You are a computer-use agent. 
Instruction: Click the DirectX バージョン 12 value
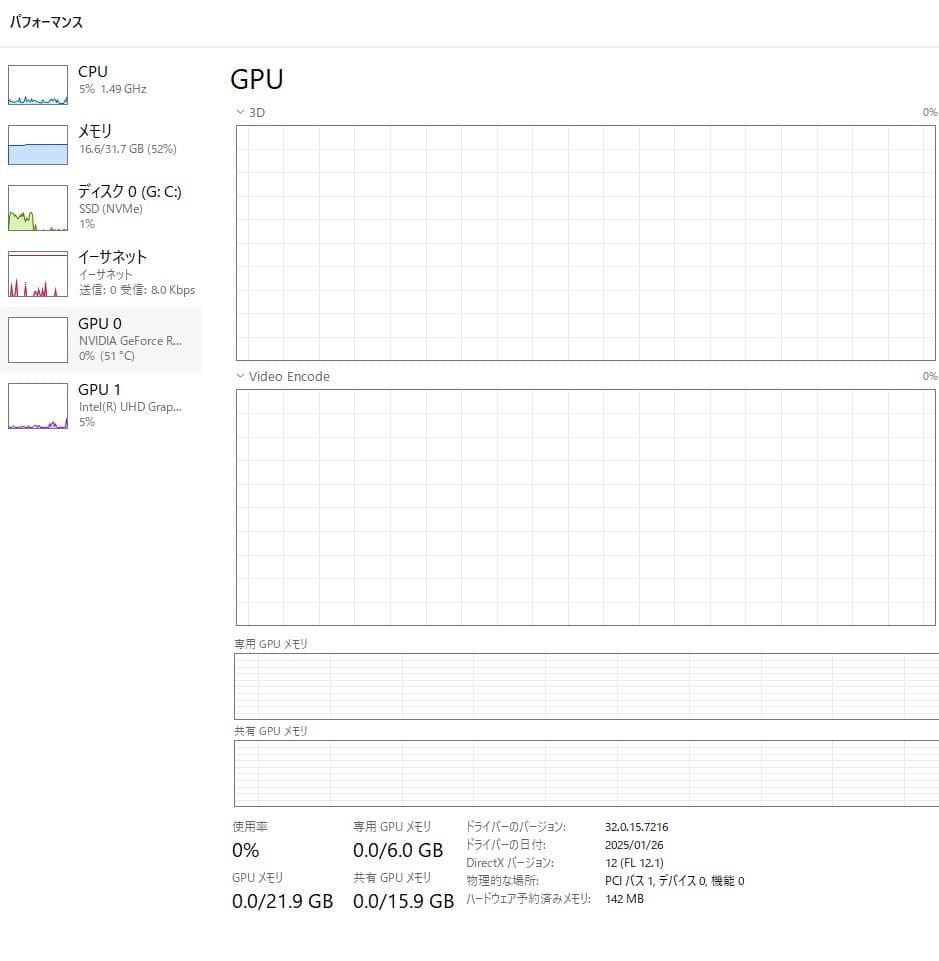coord(633,863)
